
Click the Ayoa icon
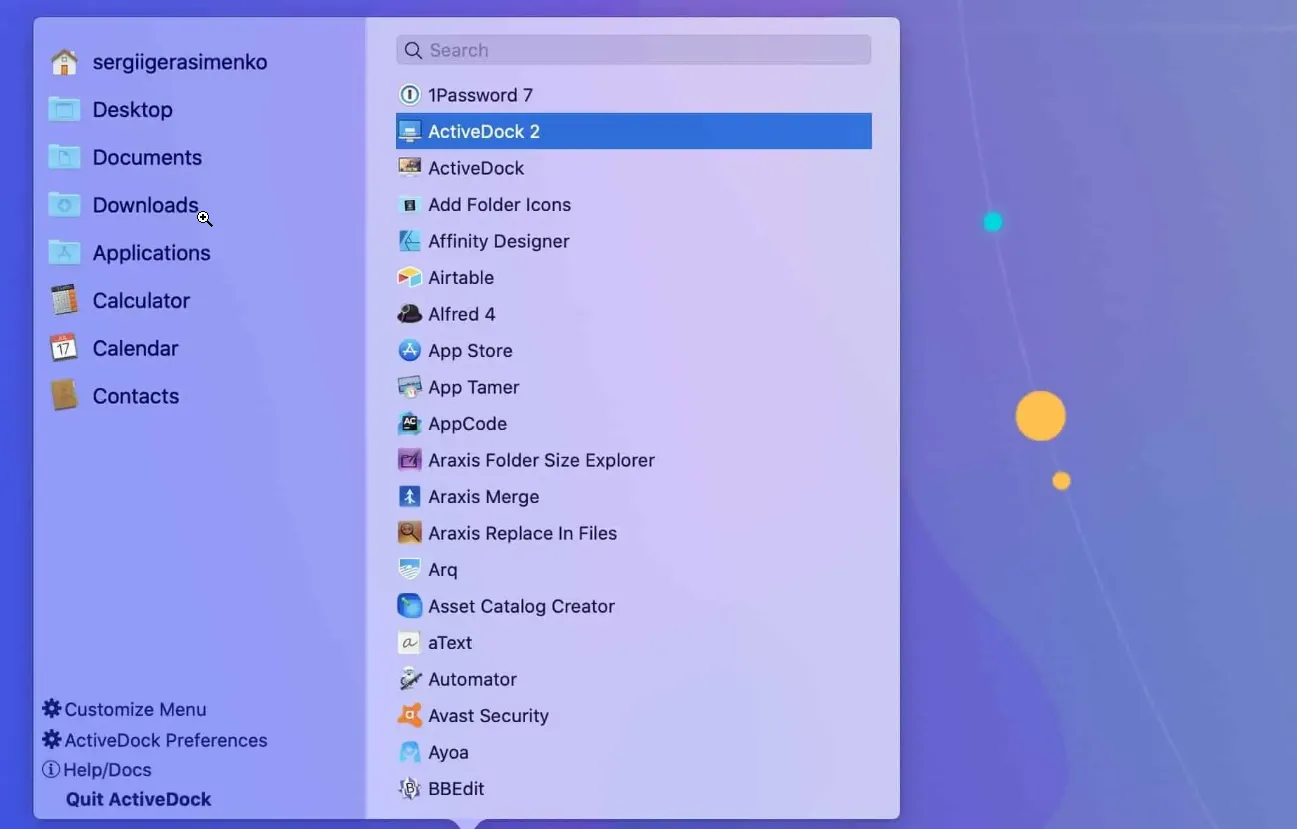click(x=409, y=752)
